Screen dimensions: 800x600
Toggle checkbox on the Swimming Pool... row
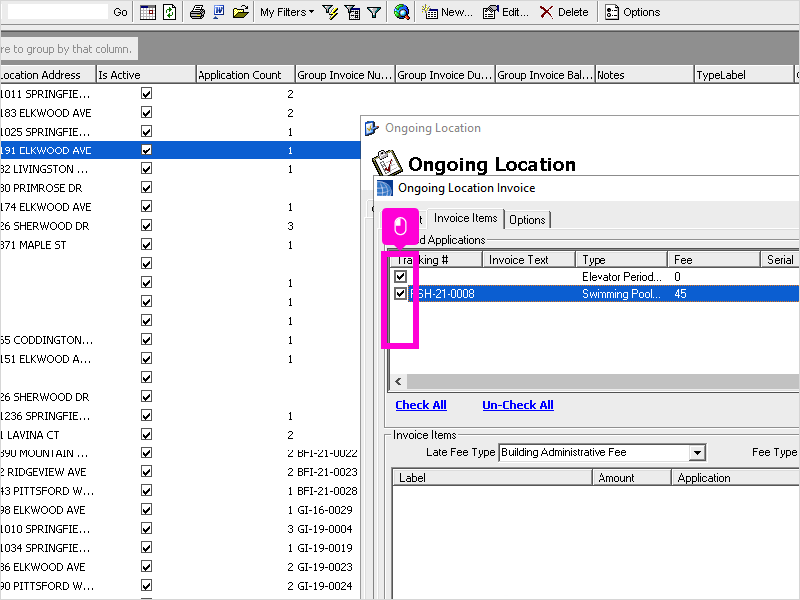(x=401, y=293)
